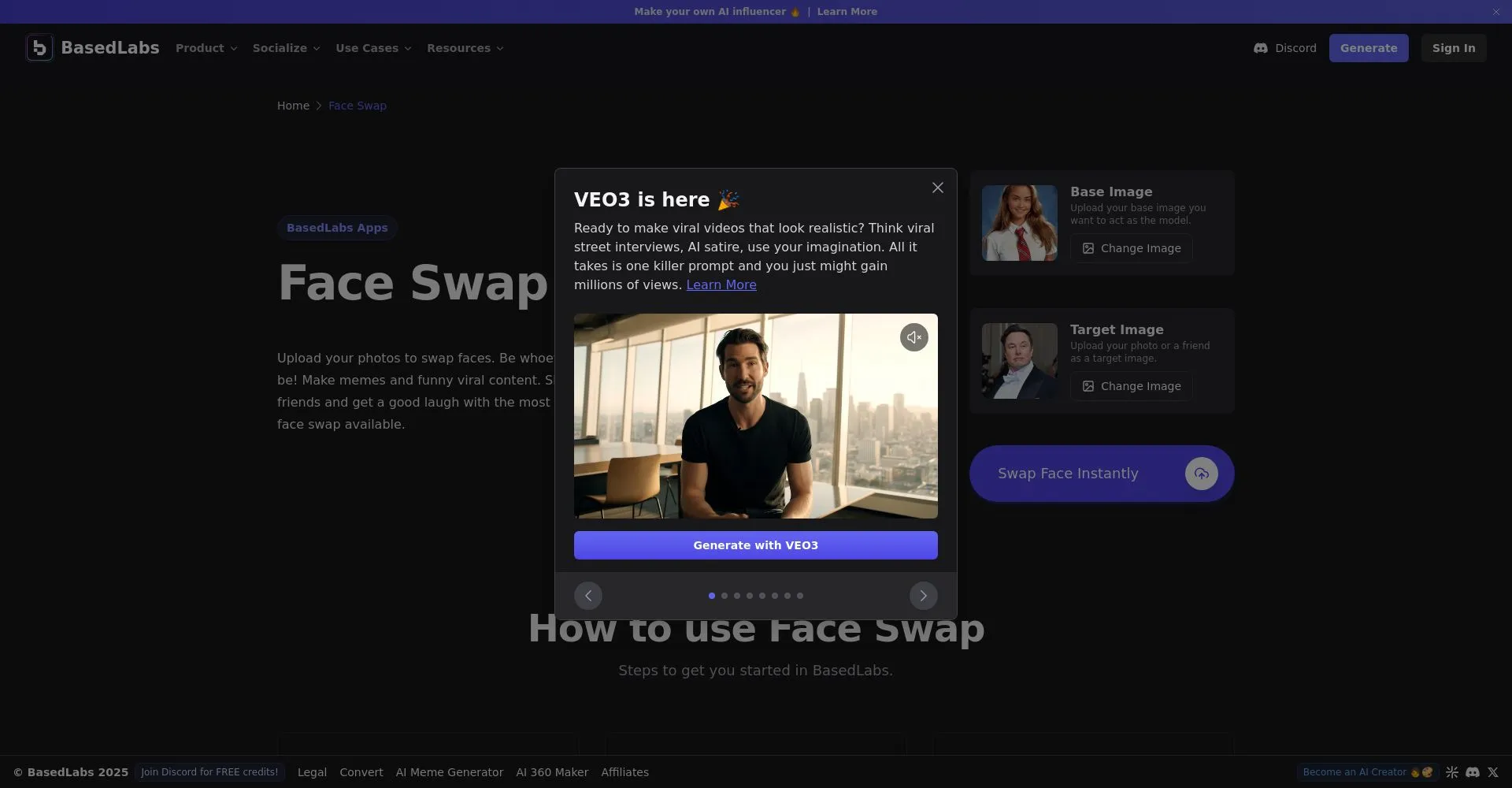Click the Sign In button
This screenshot has width=1512, height=788.
(x=1454, y=48)
